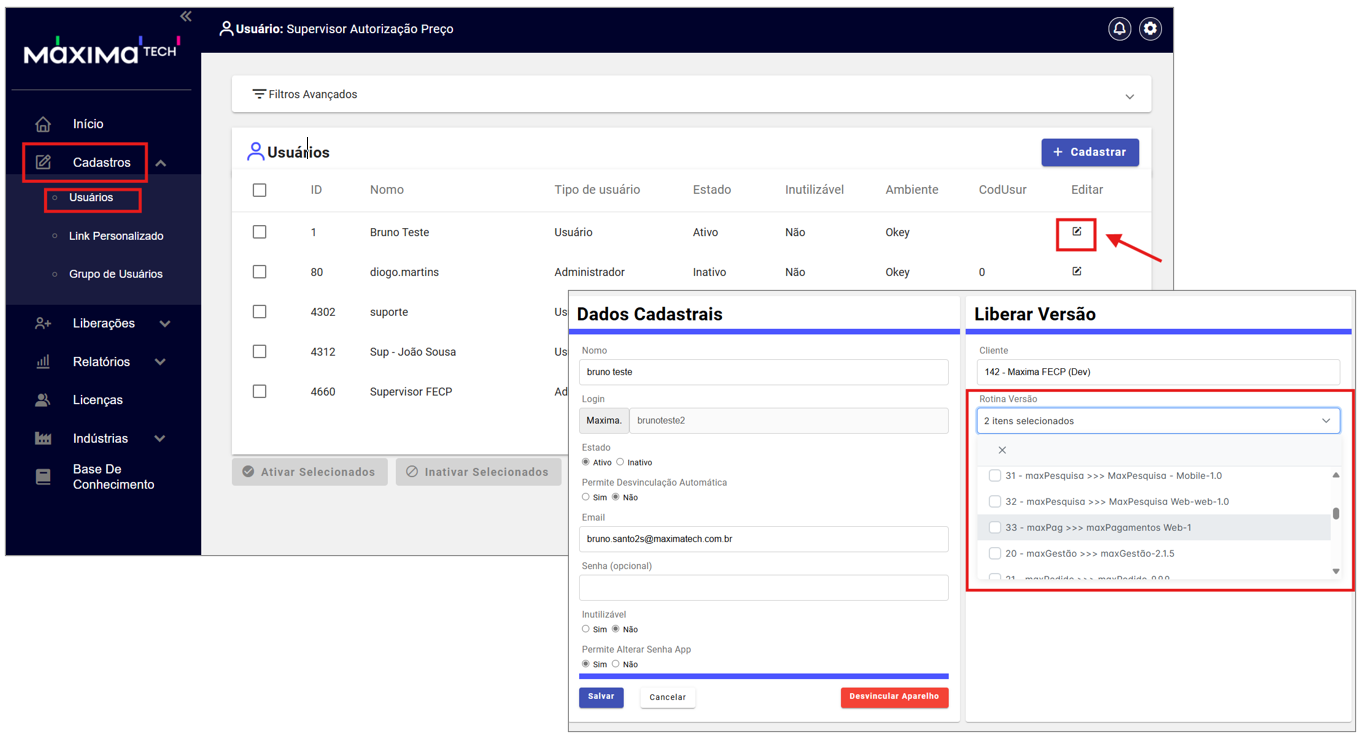The image size is (1361, 737).
Task: Select the Inativo radio button under Estado
Action: [620, 462]
